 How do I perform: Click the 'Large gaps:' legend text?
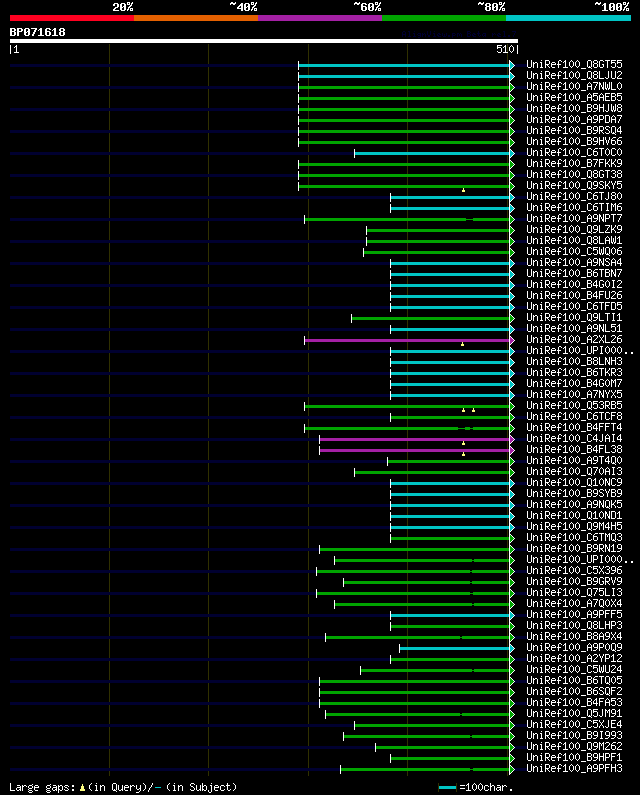(x=42, y=787)
